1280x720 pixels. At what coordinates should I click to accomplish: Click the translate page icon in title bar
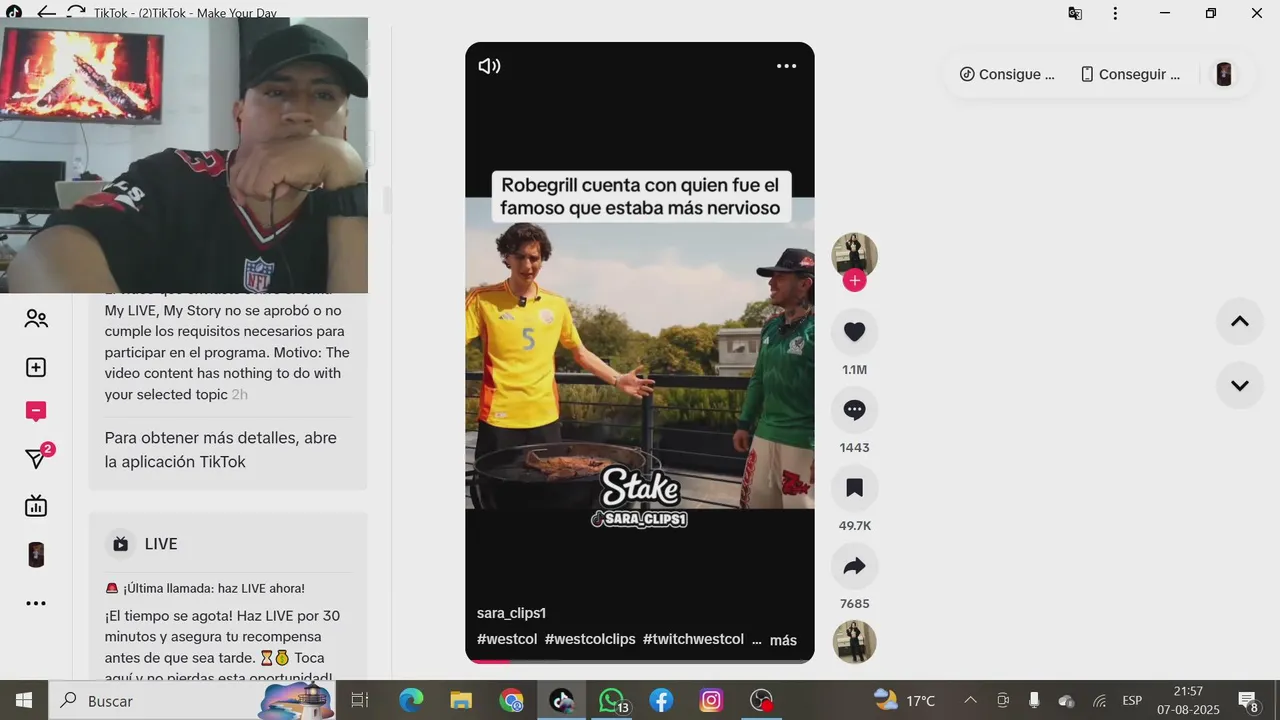(1075, 13)
